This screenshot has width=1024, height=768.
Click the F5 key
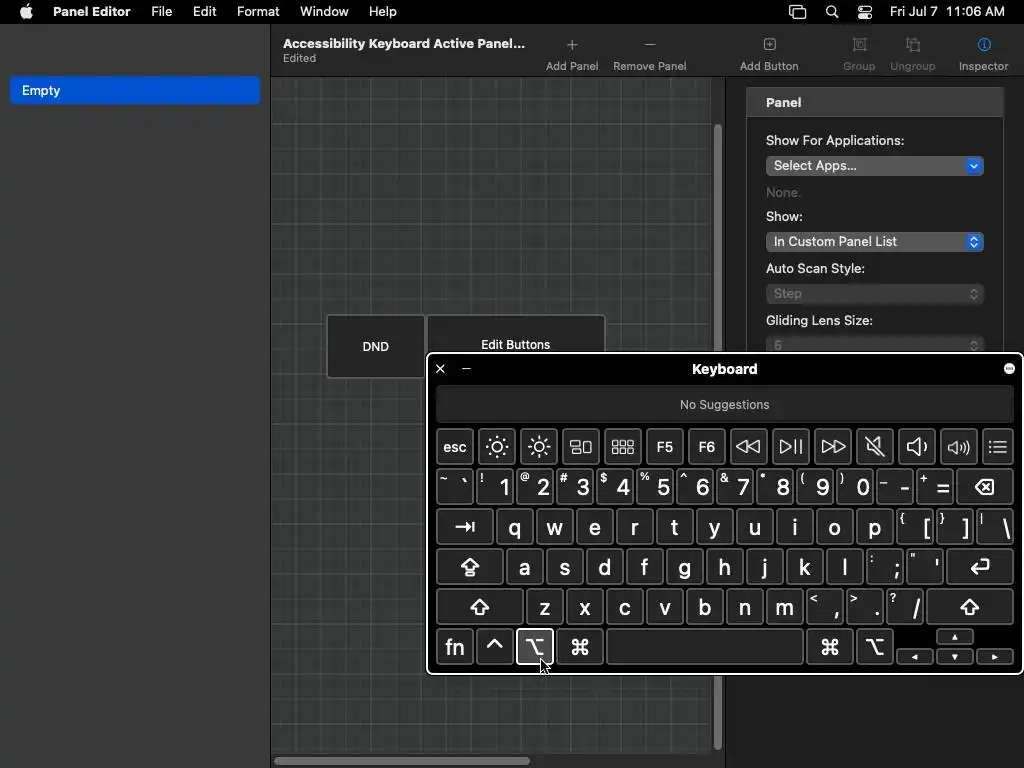click(665, 447)
